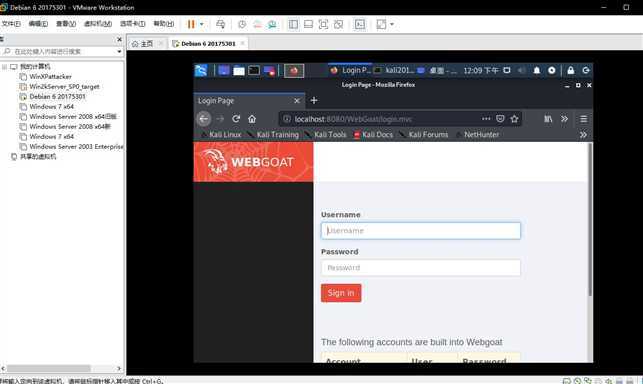Select Windows Server 2003 Enterprise VM
Image resolution: width=643 pixels, height=384 pixels.
coord(76,146)
